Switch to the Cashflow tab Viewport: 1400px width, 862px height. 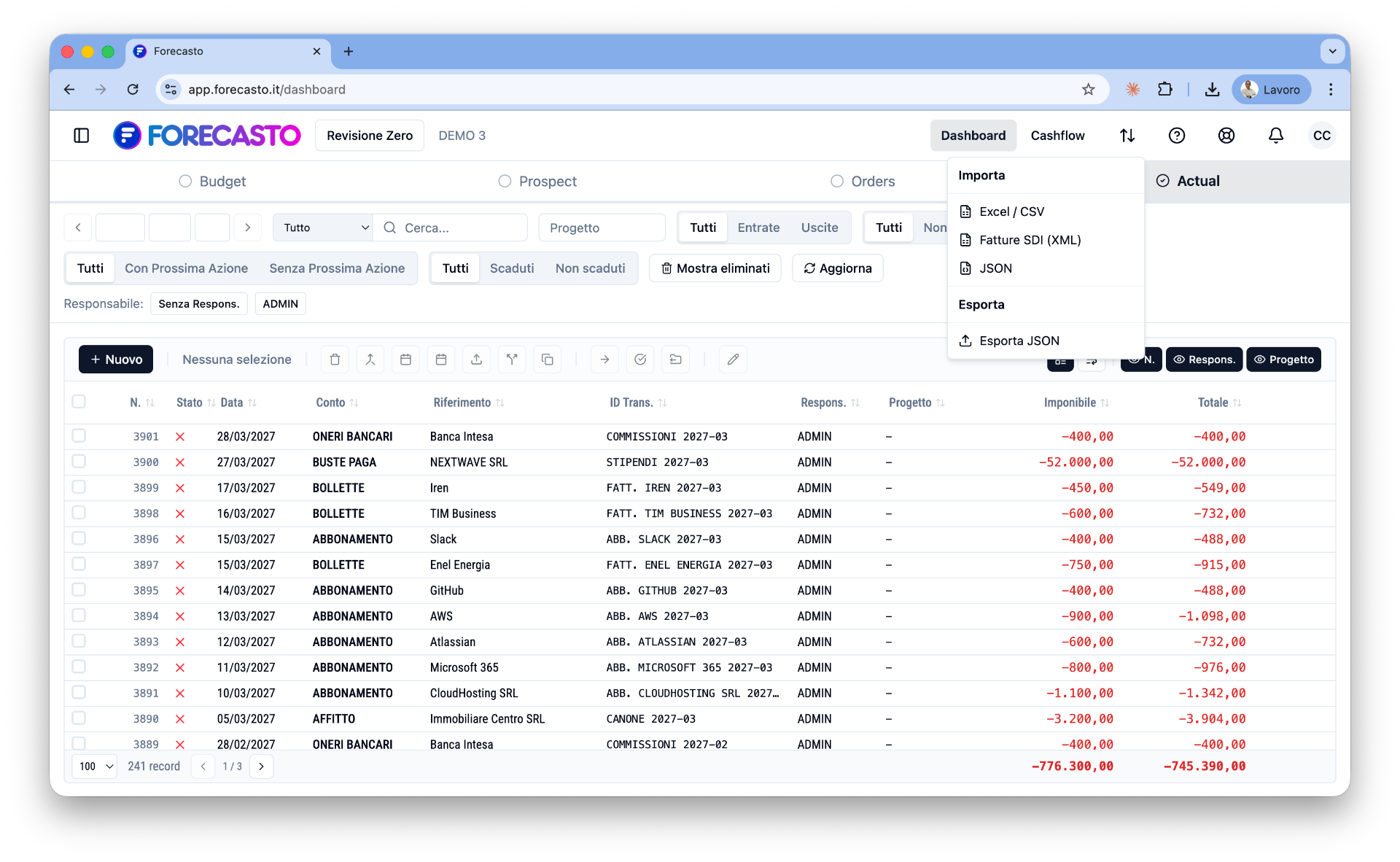click(1057, 135)
